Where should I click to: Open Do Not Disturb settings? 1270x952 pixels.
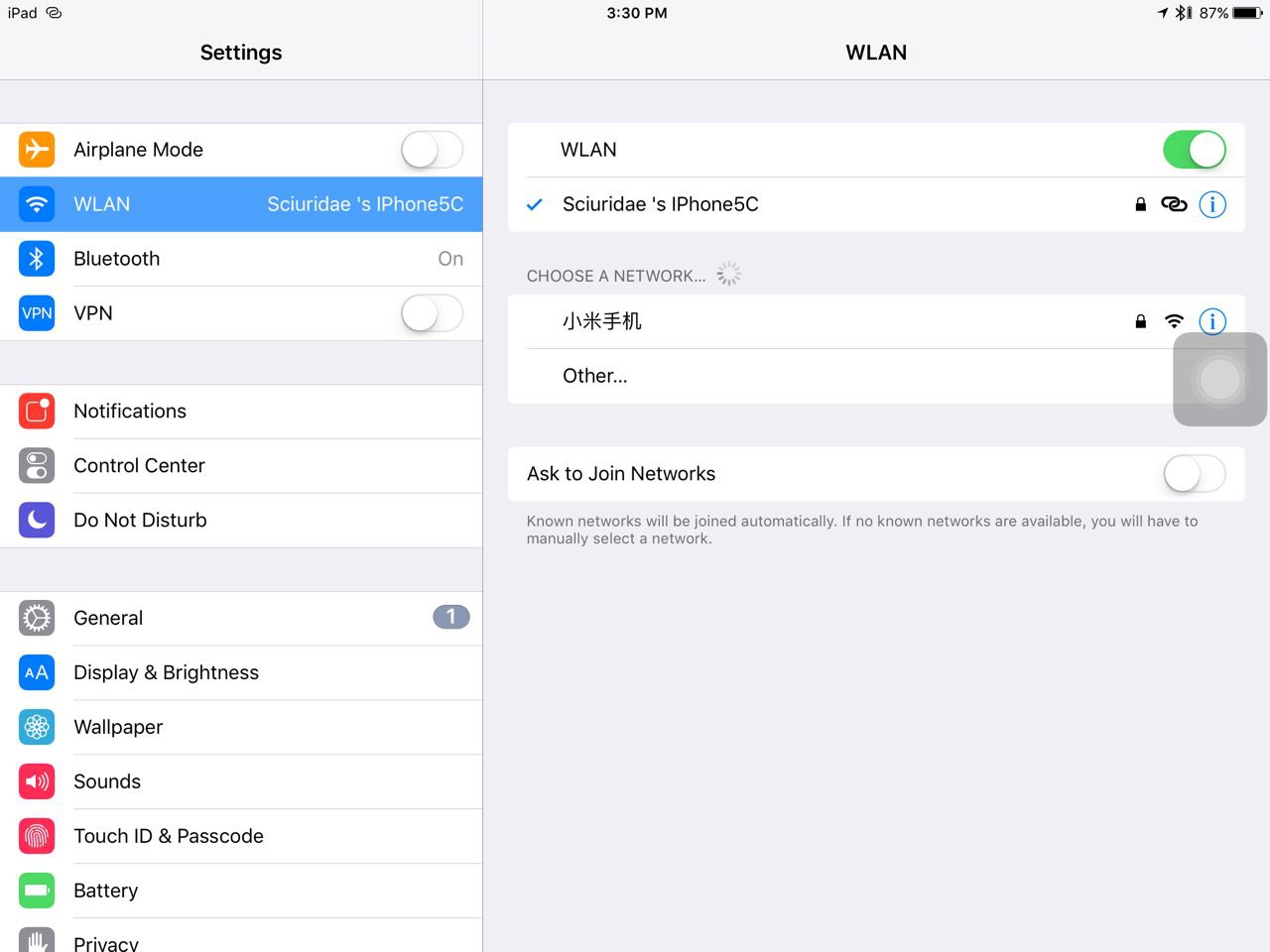[x=241, y=521]
